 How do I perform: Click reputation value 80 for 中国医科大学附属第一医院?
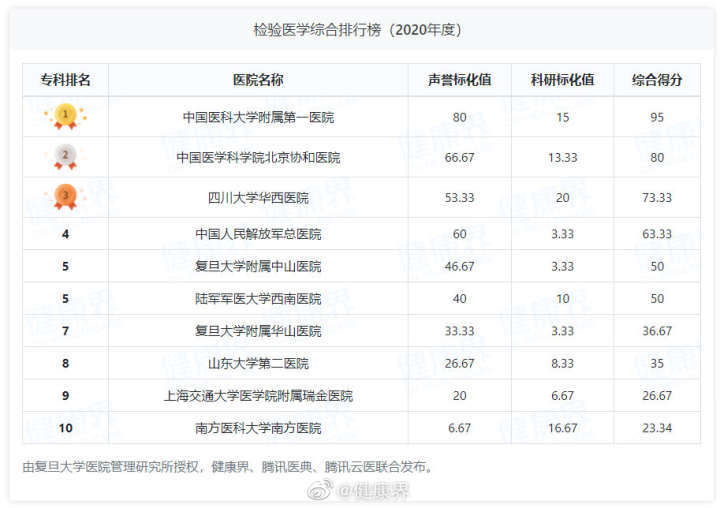[460, 117]
